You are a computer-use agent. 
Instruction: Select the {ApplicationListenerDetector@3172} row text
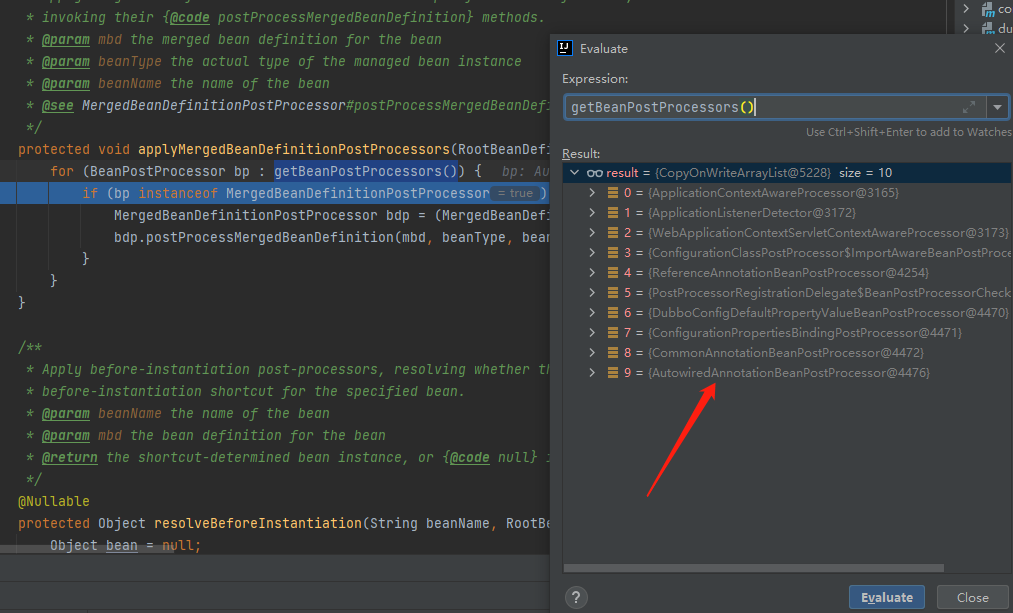752,213
